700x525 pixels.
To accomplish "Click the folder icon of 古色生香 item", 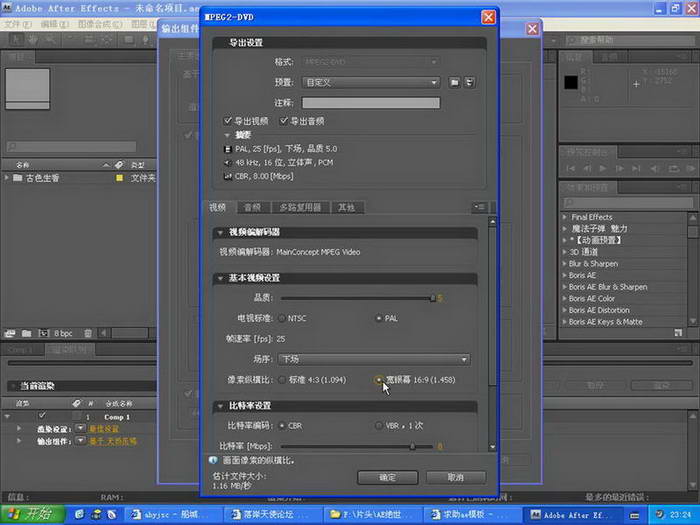I will [x=17, y=178].
